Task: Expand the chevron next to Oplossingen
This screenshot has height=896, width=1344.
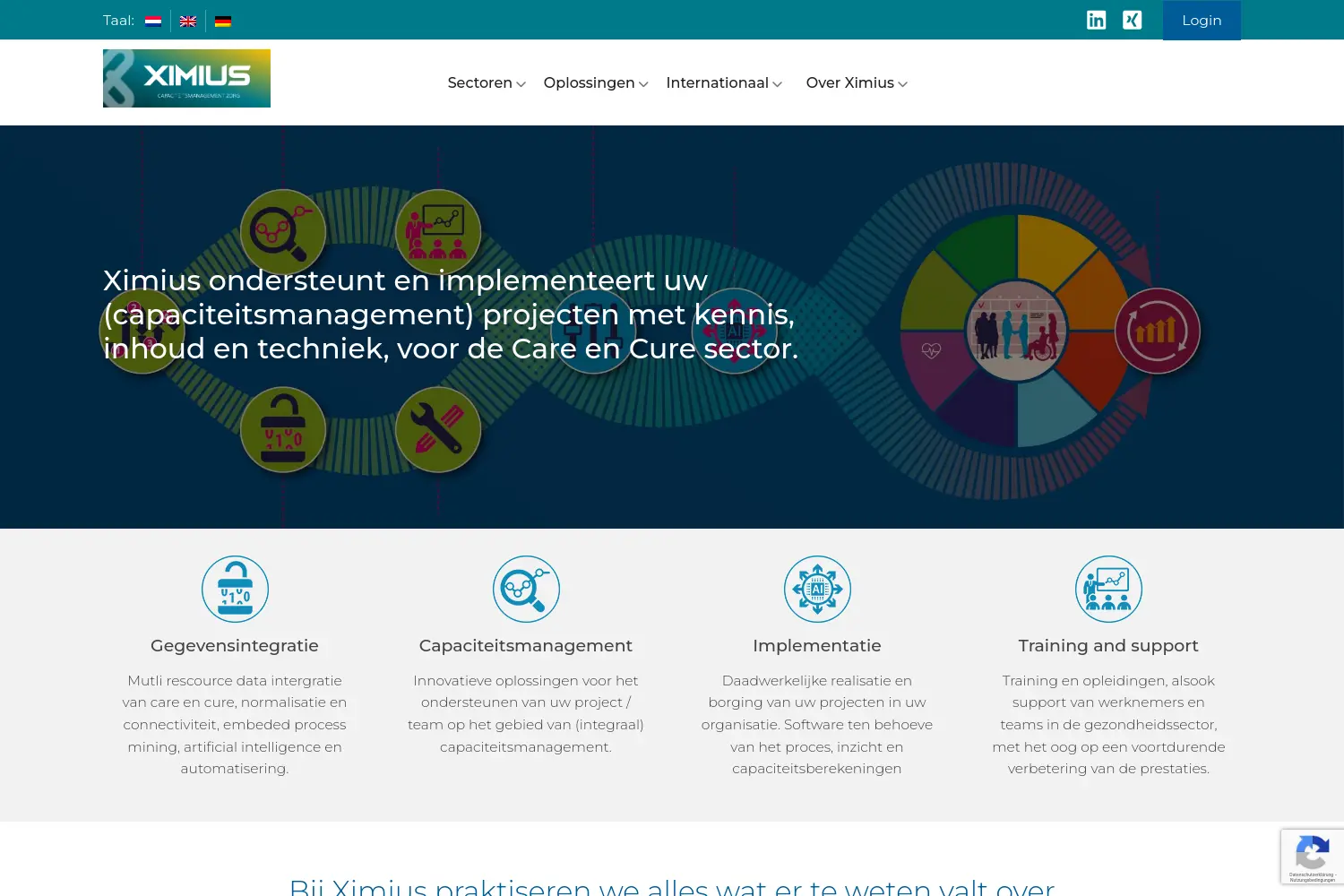Action: pos(643,84)
